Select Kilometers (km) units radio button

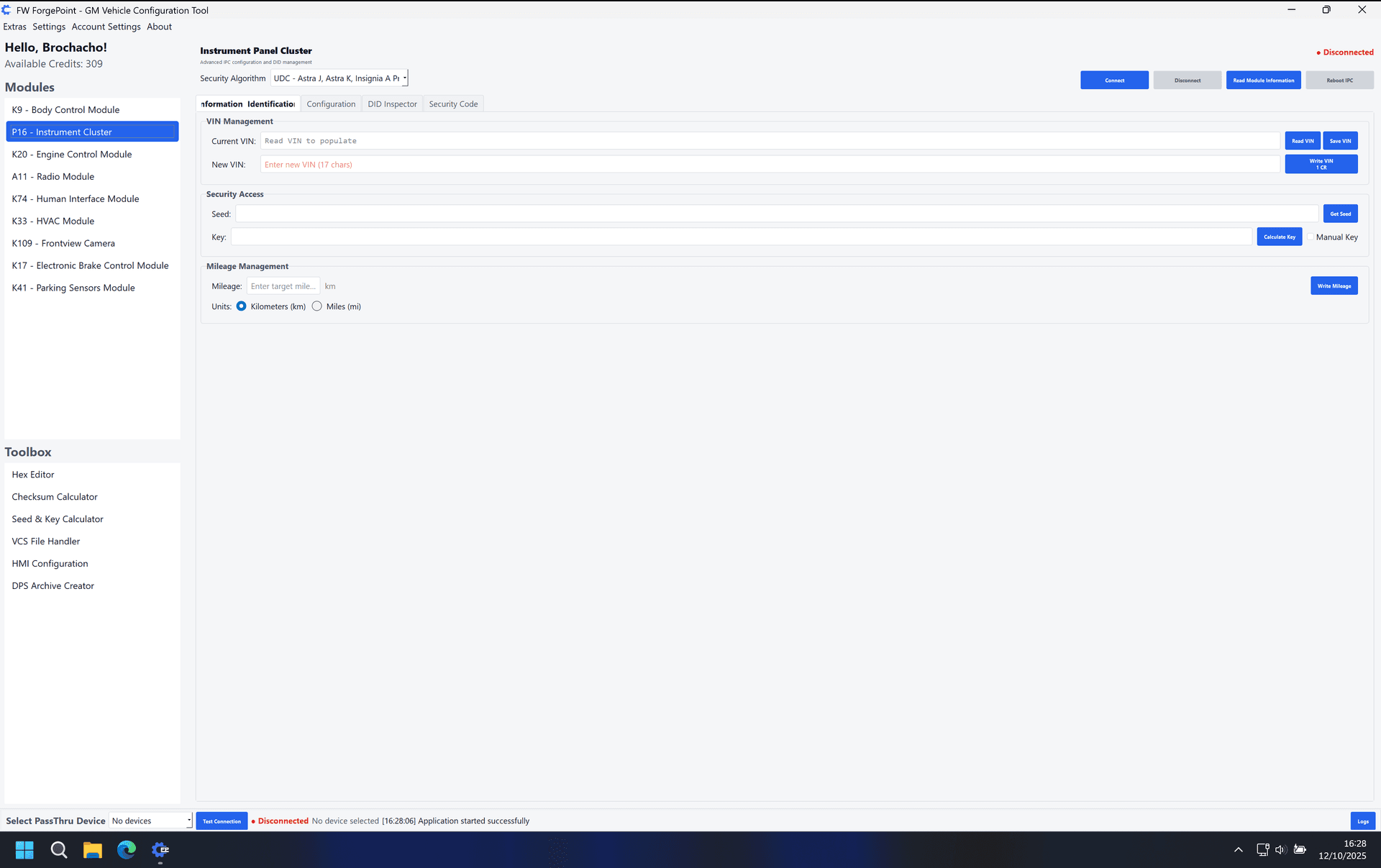point(242,306)
